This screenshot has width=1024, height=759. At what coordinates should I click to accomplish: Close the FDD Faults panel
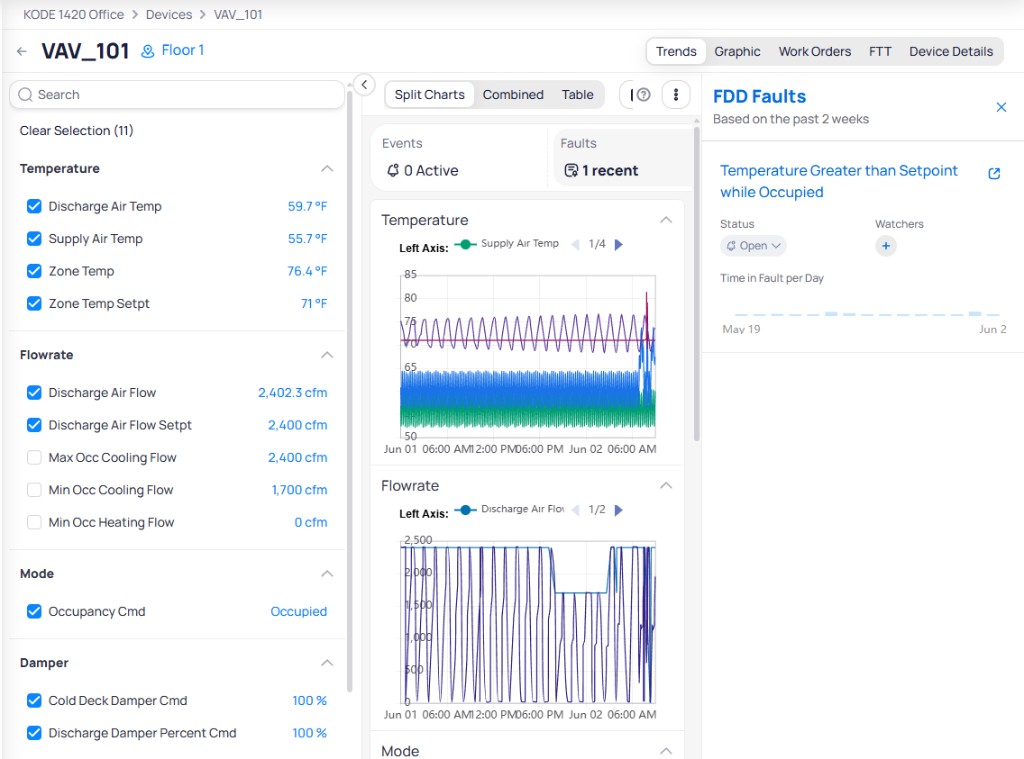[x=1001, y=107]
